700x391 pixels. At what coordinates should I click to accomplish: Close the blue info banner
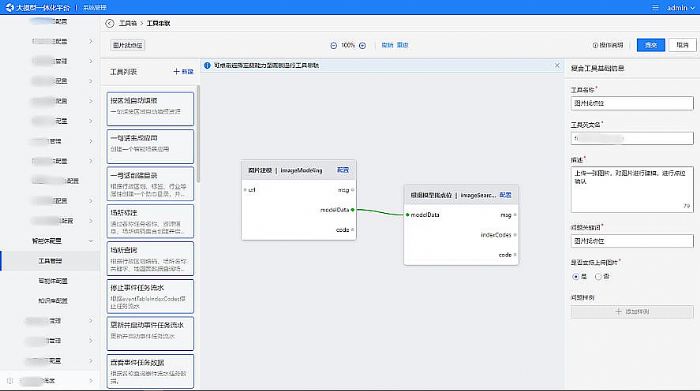click(557, 65)
